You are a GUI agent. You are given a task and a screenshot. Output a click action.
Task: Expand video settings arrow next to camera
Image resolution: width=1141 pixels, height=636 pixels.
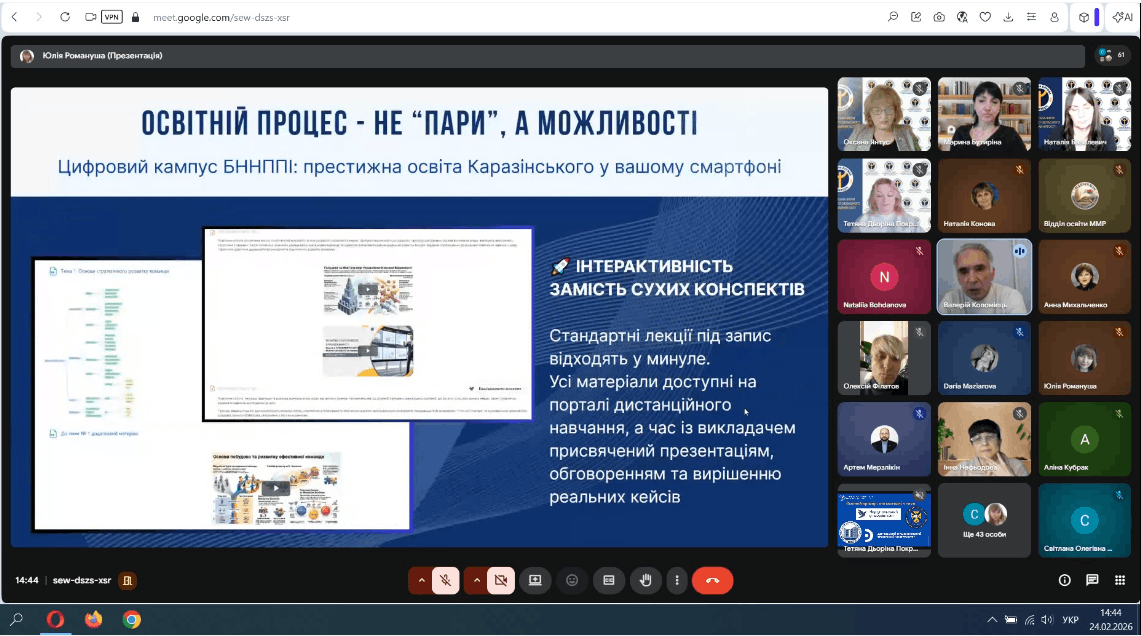476,580
